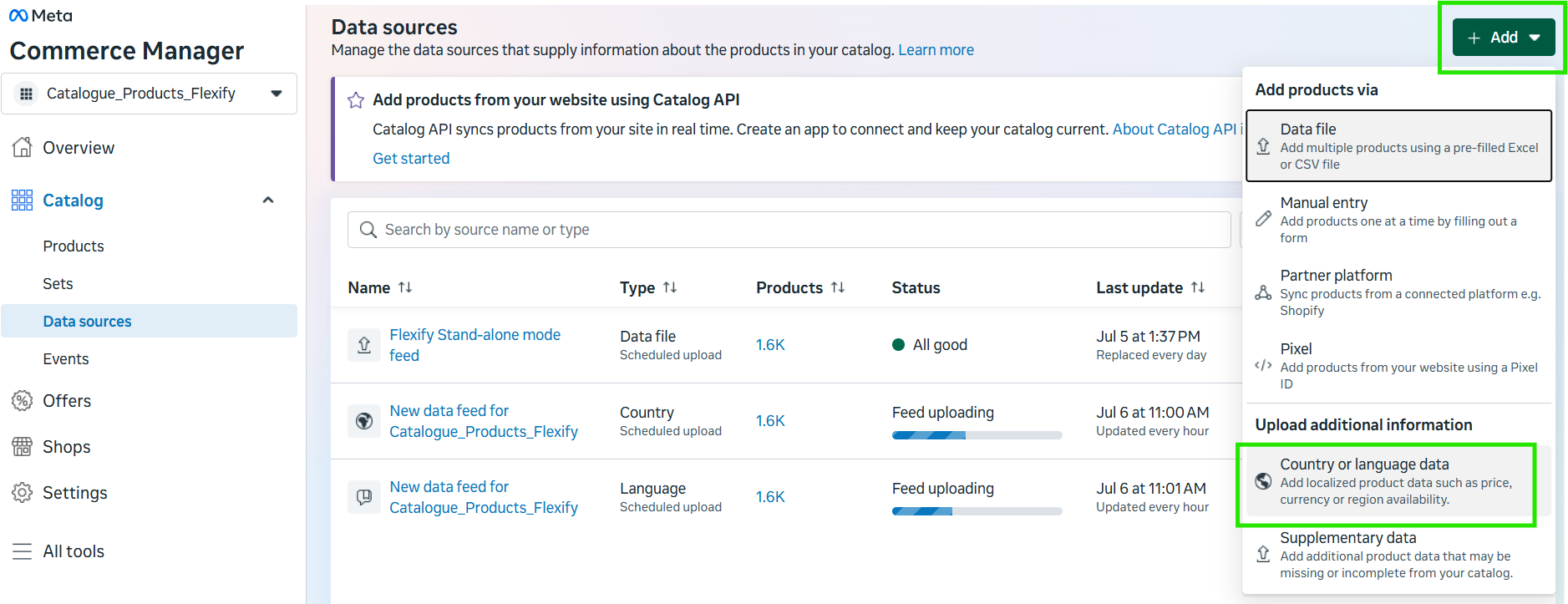Click the Shops storefront icon
Viewport: 1568px width, 604px height.
point(22,446)
